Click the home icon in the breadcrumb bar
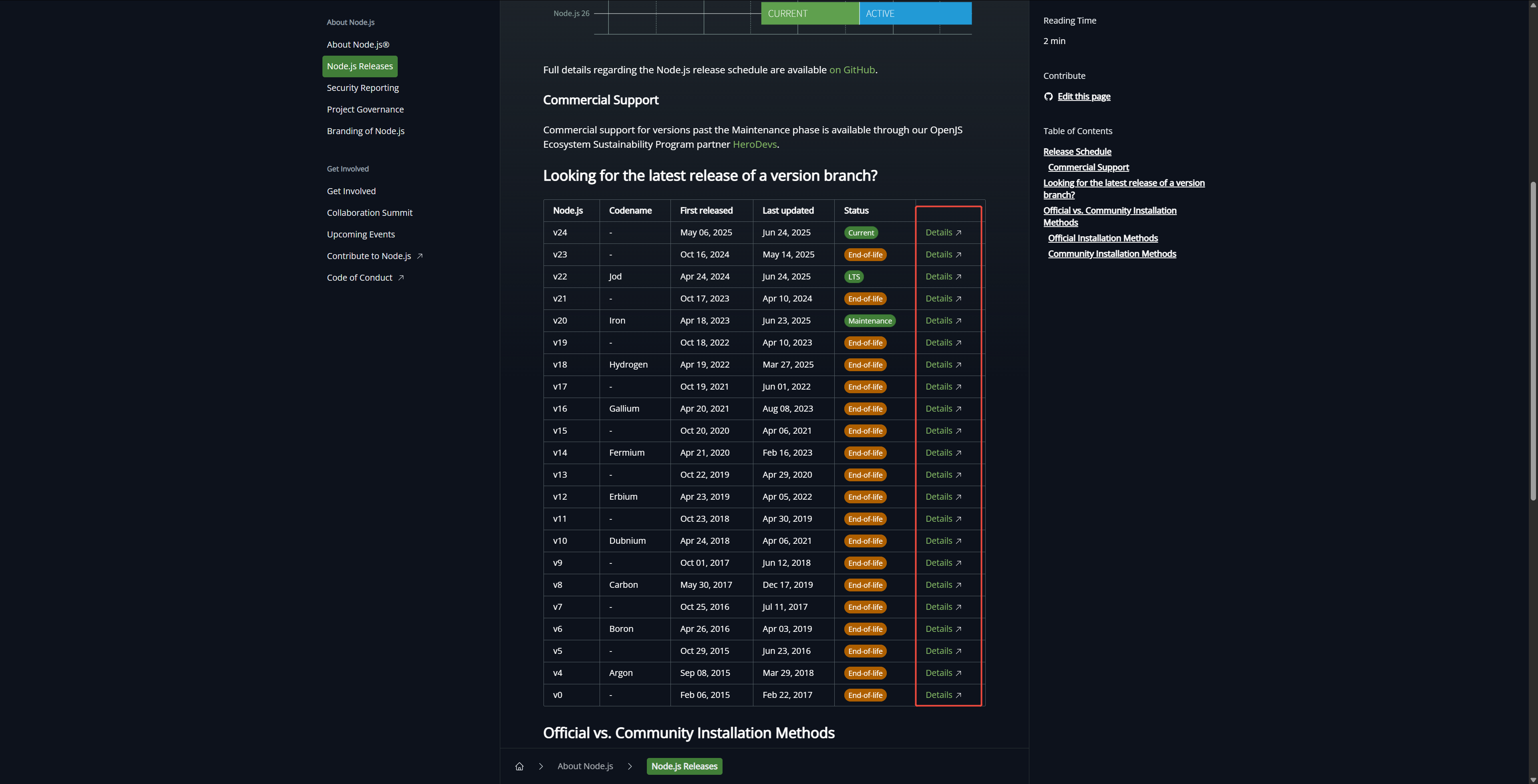Viewport: 1538px width, 784px height. [519, 766]
